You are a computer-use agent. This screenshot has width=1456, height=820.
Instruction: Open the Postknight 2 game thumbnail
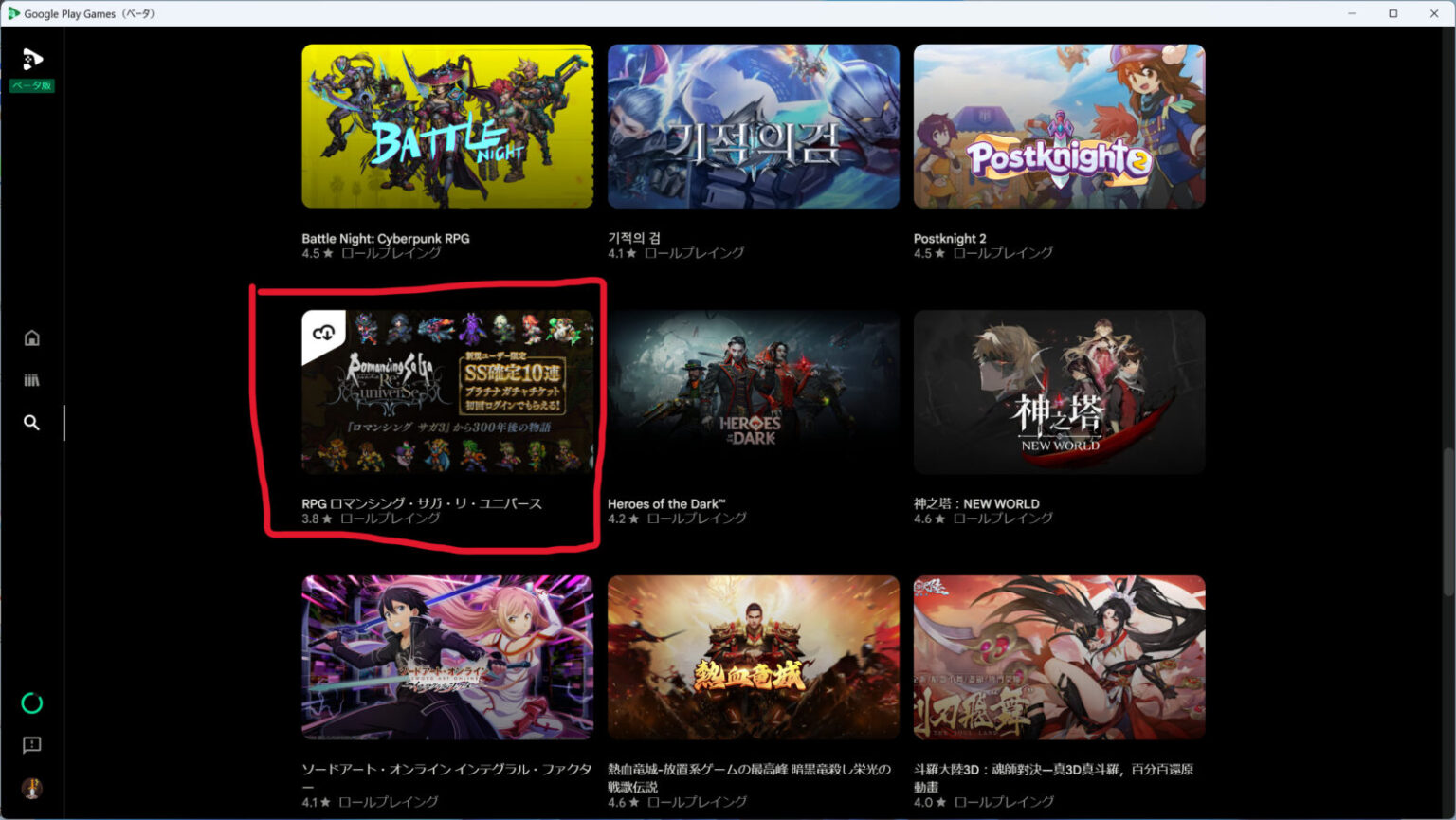click(x=1059, y=125)
